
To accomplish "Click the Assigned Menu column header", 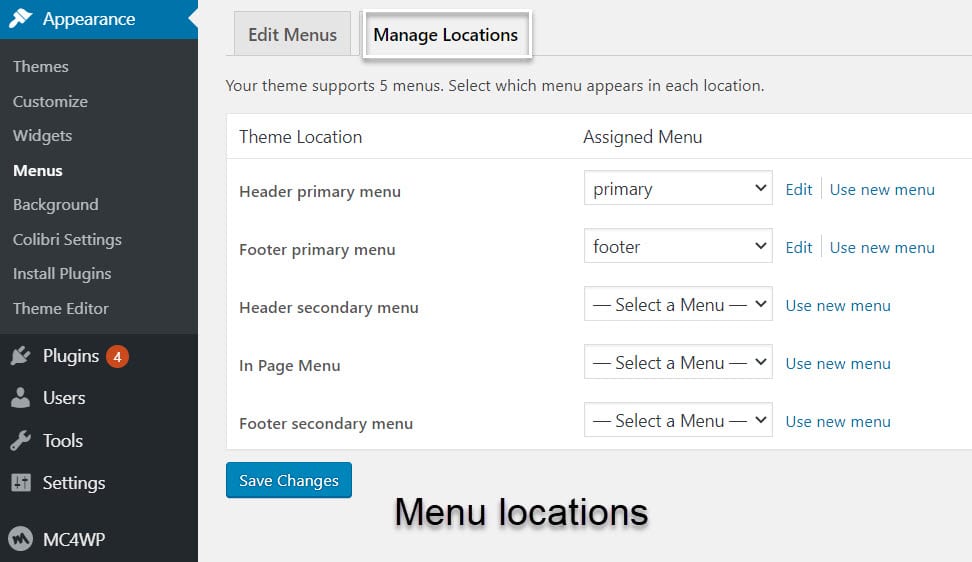I will (643, 137).
